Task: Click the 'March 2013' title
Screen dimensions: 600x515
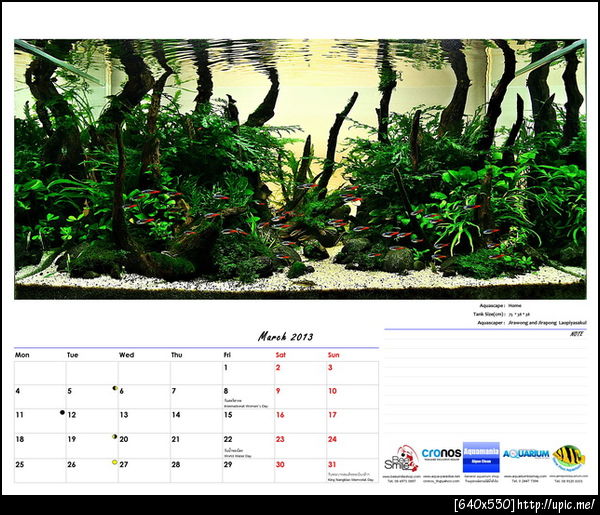Action: [x=285, y=337]
